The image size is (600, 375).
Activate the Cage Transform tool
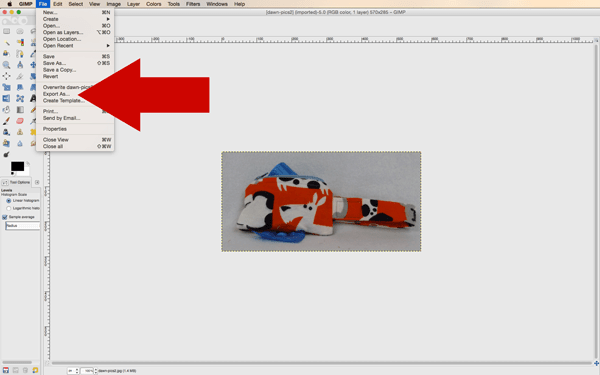[20, 98]
